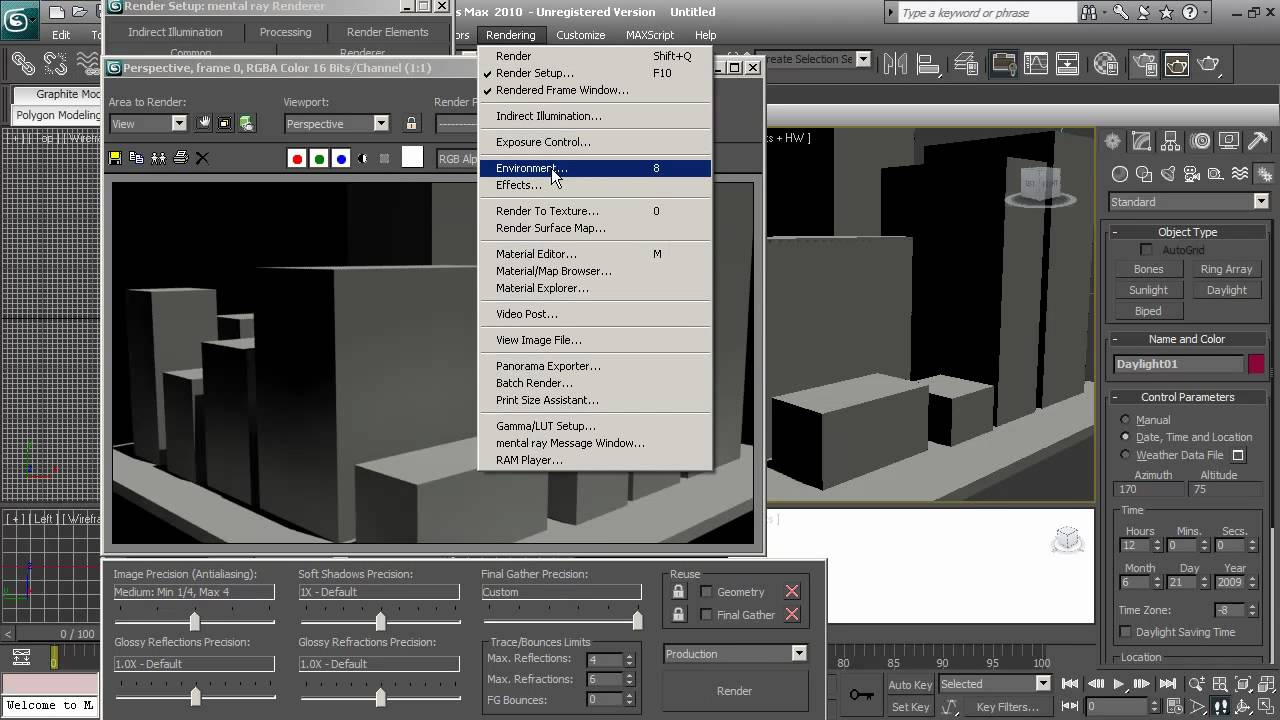Collapse the Object Type rollout
The image size is (1280, 720).
click(1188, 232)
